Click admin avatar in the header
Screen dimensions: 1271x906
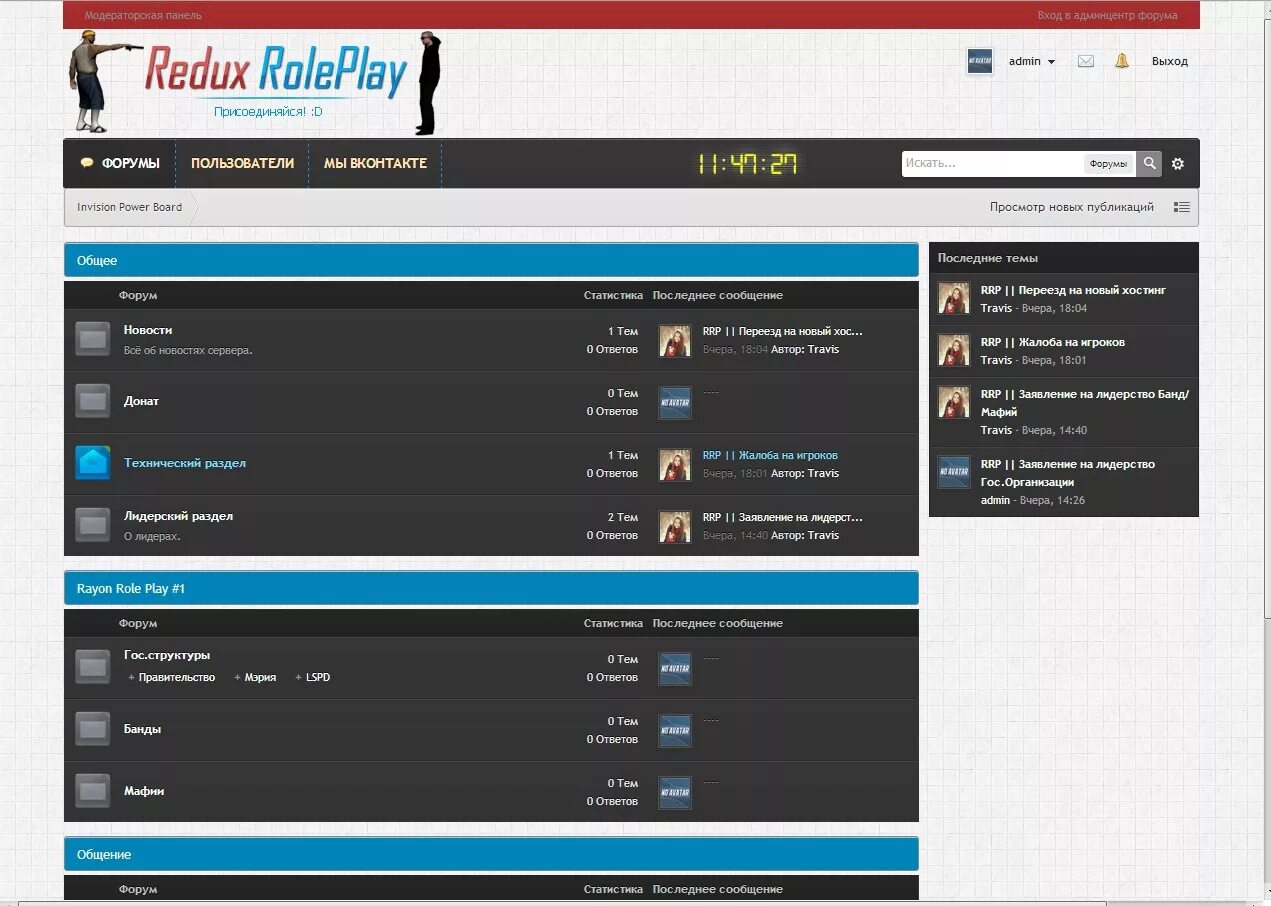click(x=980, y=61)
